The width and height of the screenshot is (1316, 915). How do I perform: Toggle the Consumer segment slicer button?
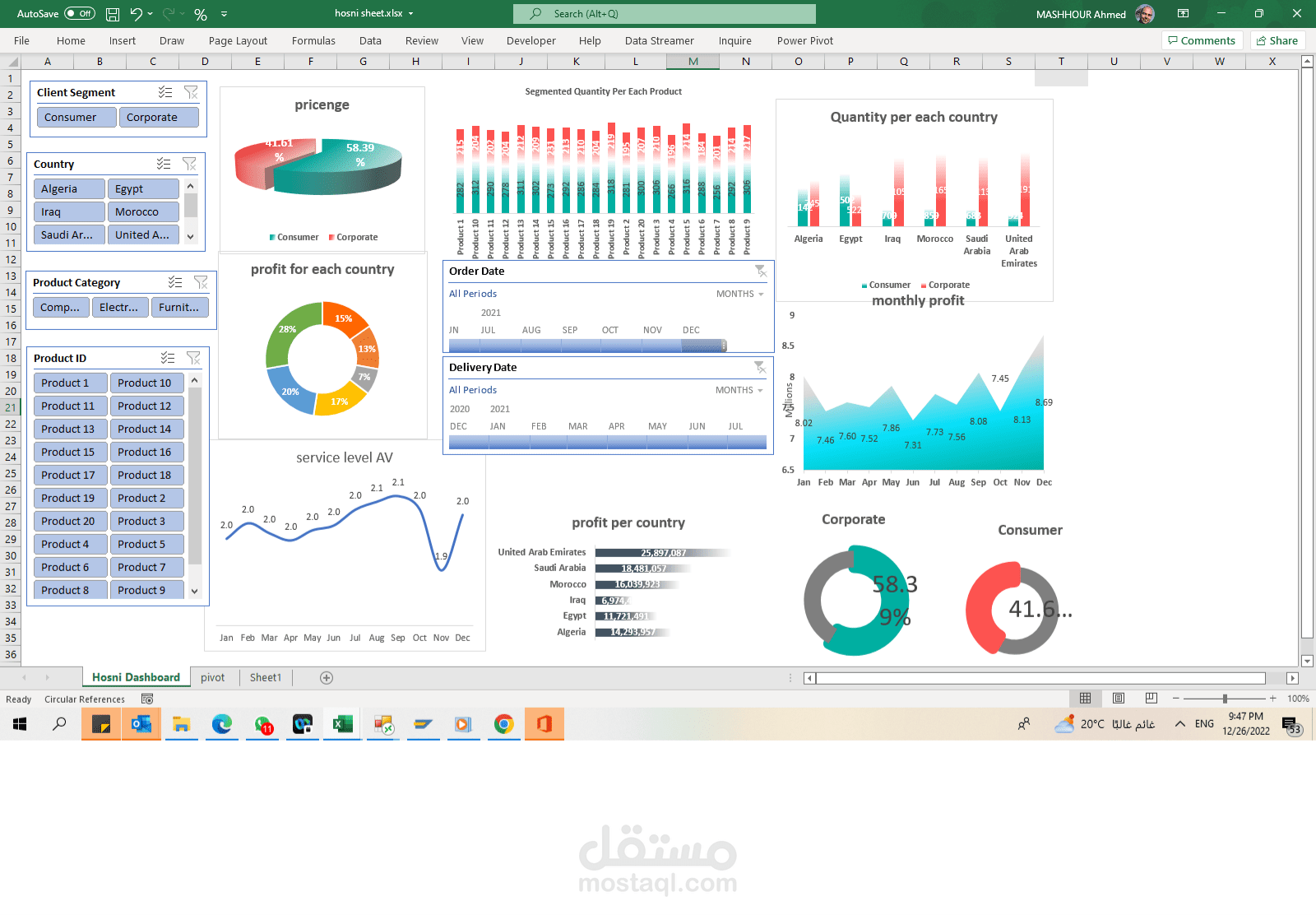pyautogui.click(x=76, y=118)
